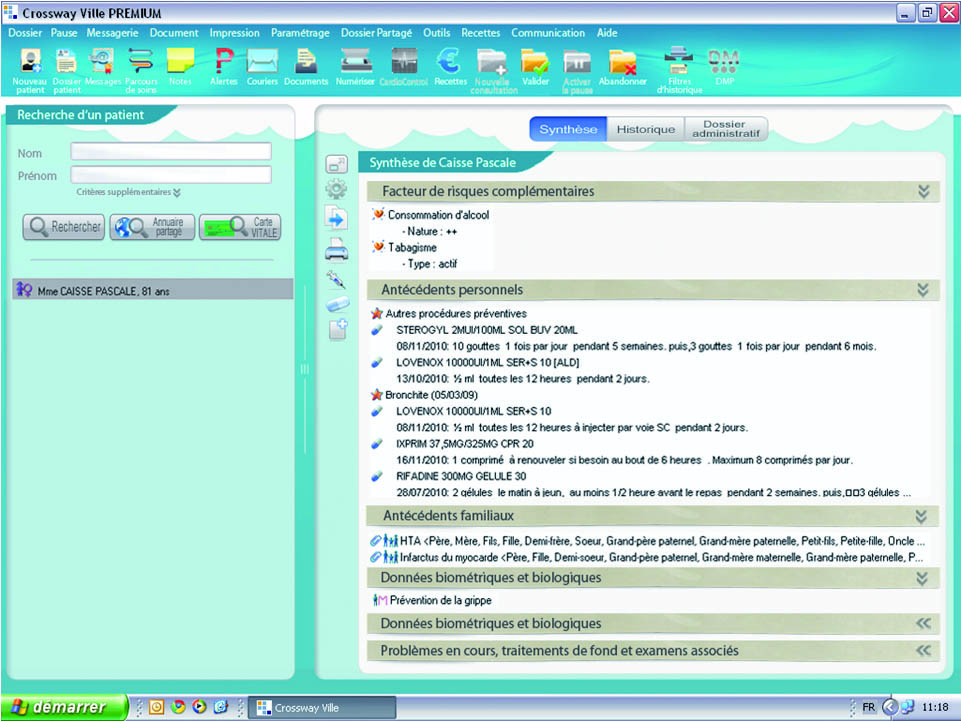Open the Messages toolbar icon

pyautogui.click(x=101, y=64)
